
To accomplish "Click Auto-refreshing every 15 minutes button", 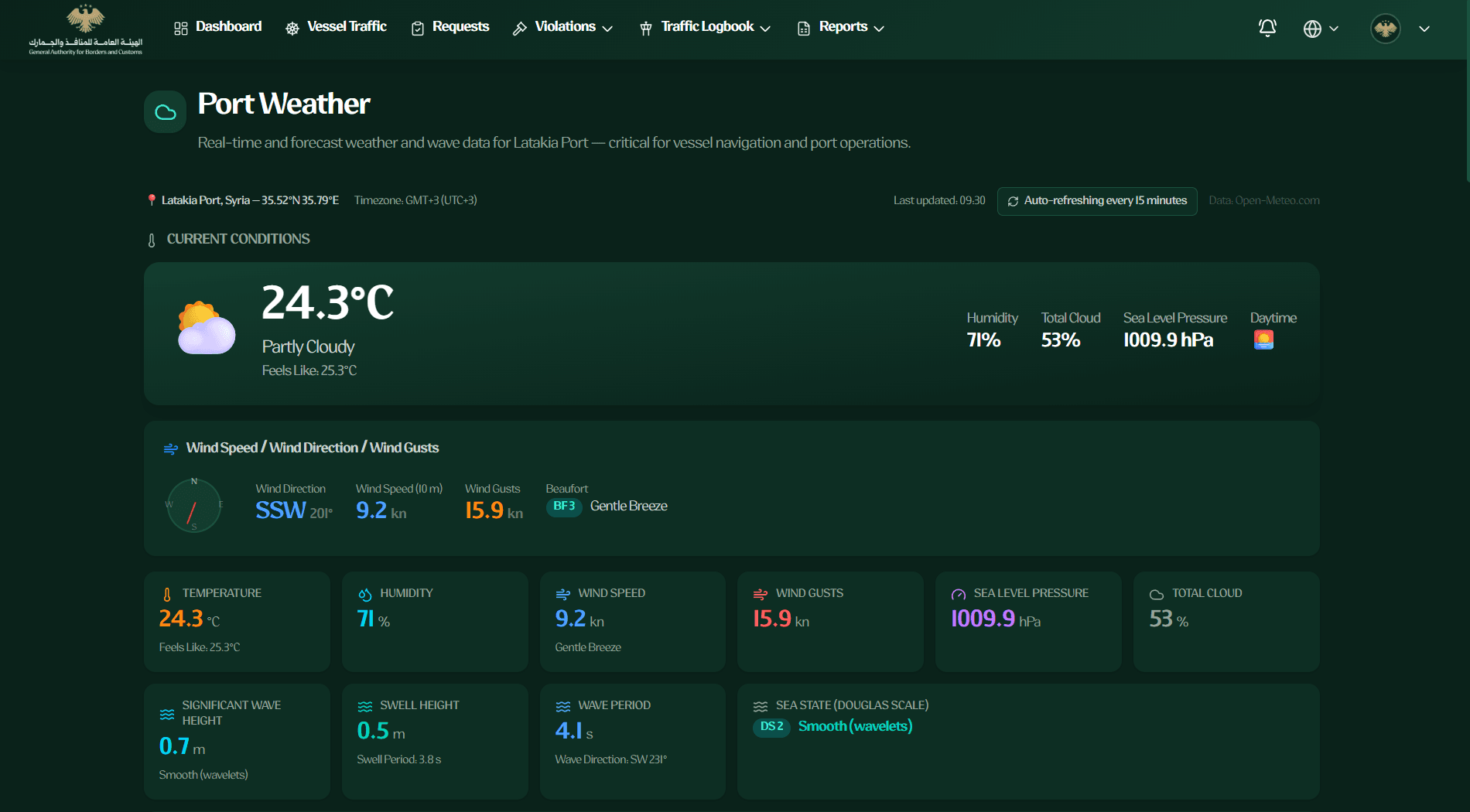I will (1097, 201).
